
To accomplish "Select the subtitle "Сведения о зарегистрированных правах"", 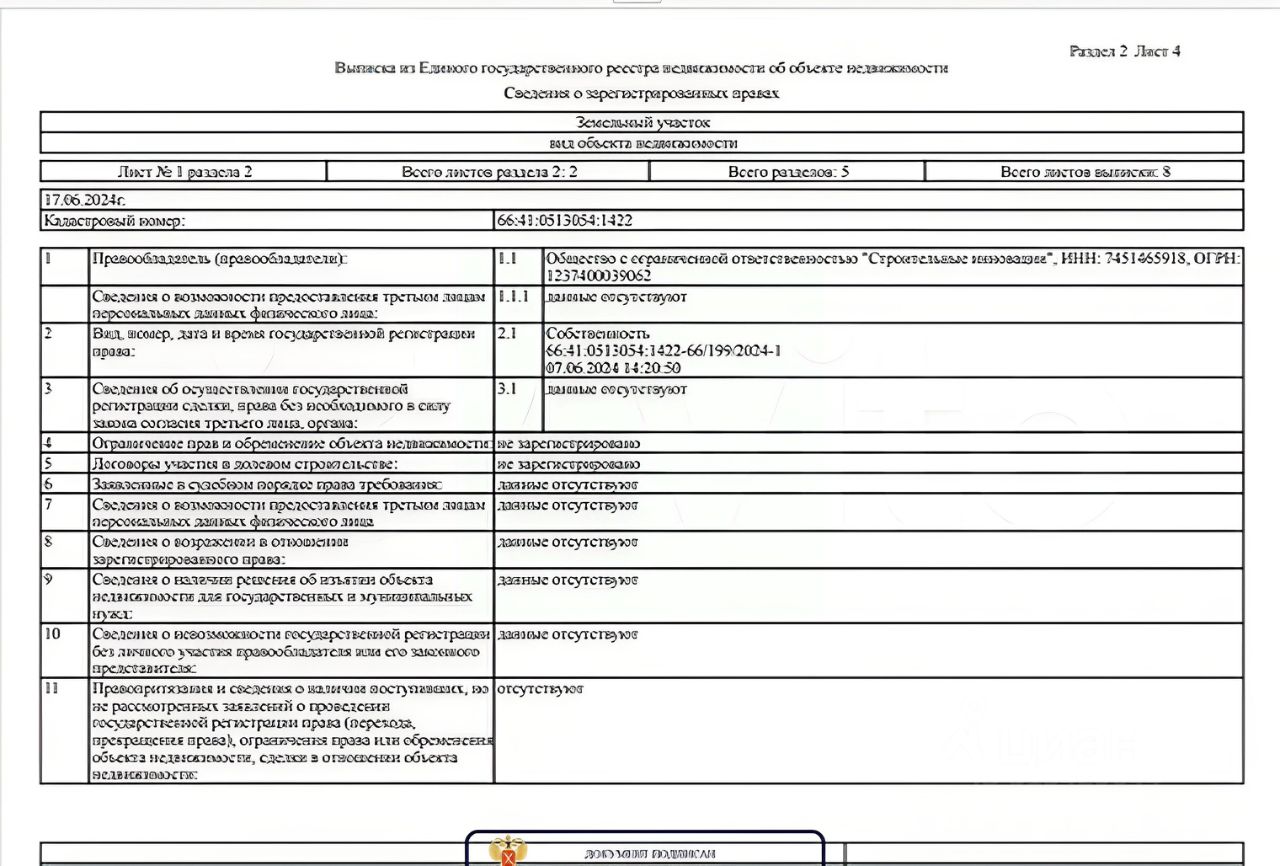I will point(641,93).
